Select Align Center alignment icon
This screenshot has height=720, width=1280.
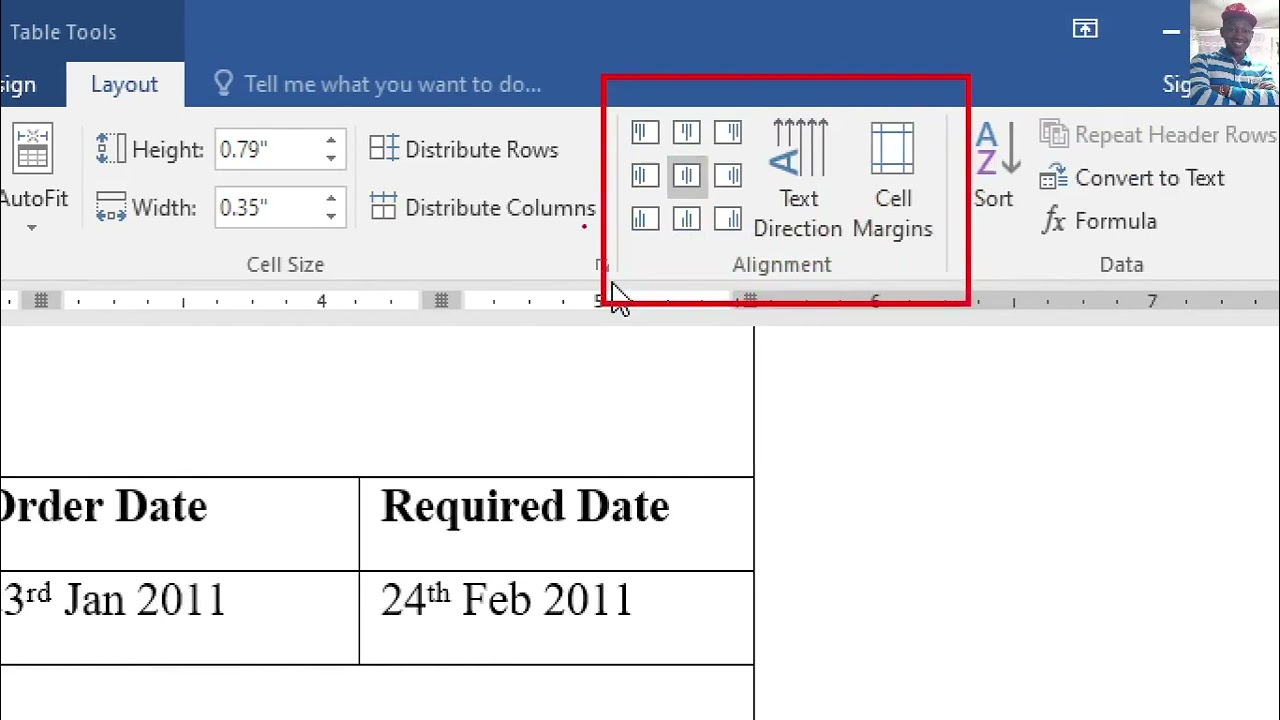(686, 176)
